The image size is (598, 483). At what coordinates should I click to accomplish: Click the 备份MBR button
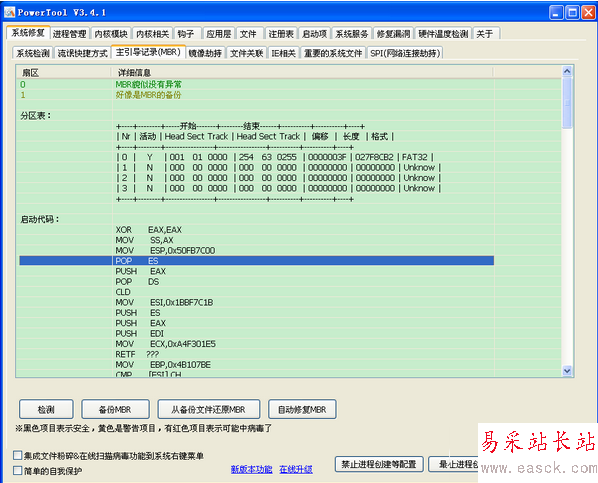(x=115, y=409)
